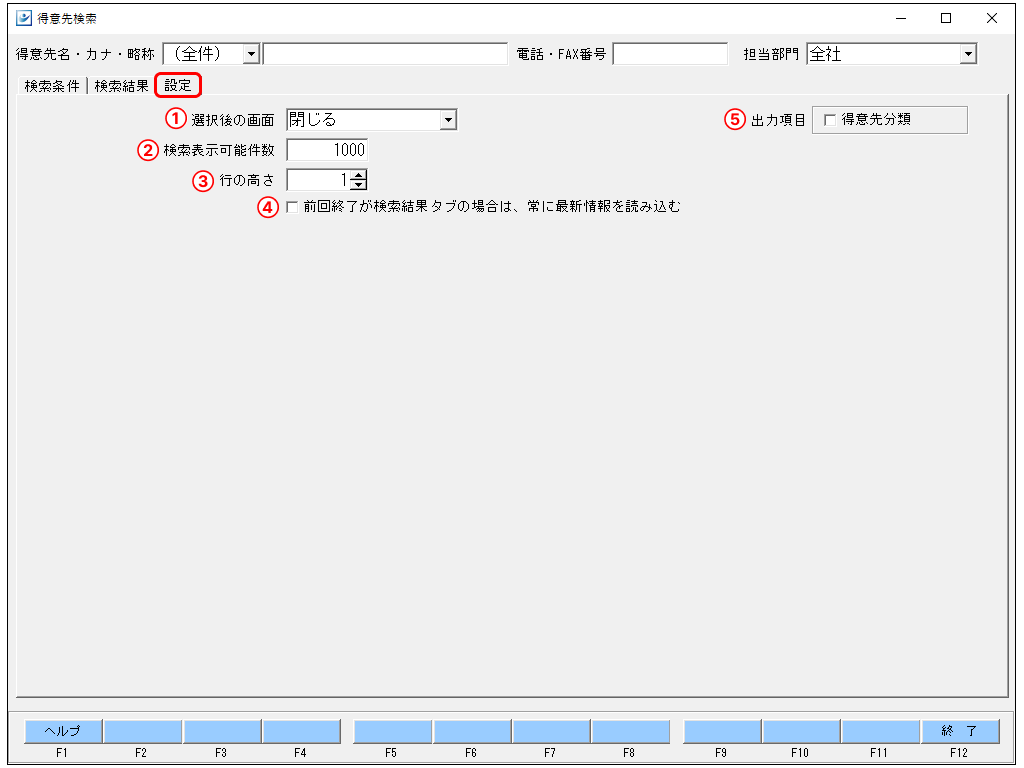Screen dimensions: 1024x768
Task: Click the ヘルプ F1 button
Action: coord(63,731)
